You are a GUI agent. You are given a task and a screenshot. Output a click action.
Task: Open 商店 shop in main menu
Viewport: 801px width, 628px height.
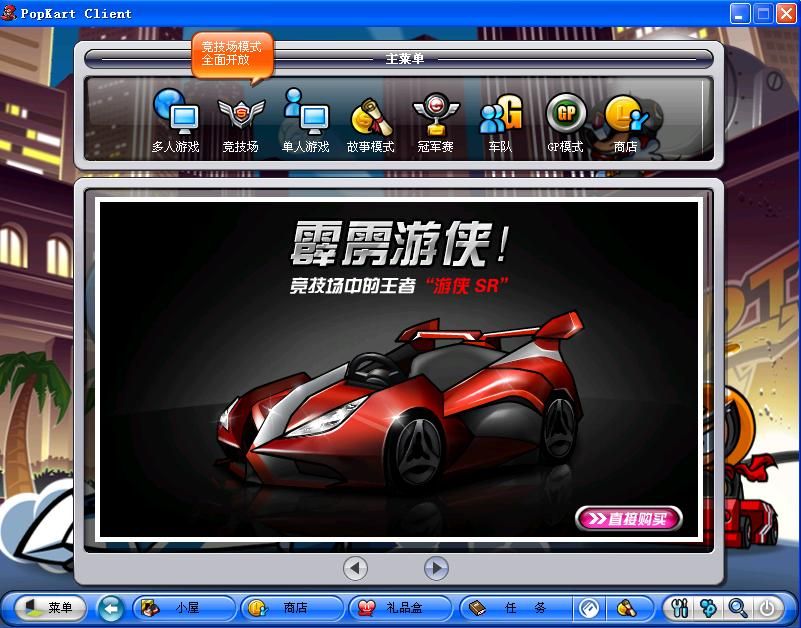point(626,121)
